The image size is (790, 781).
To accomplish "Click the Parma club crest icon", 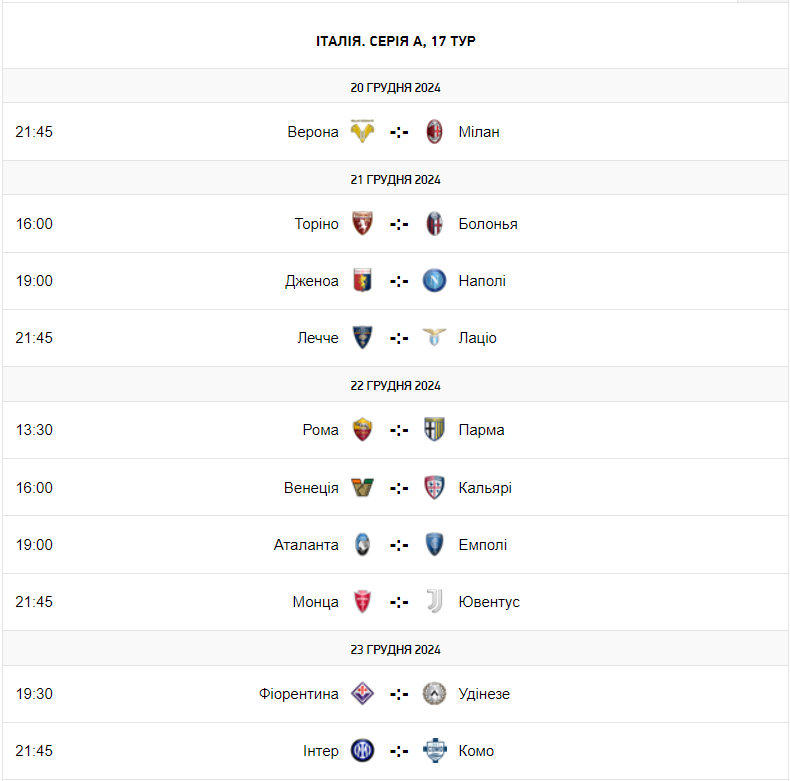I will [x=434, y=430].
